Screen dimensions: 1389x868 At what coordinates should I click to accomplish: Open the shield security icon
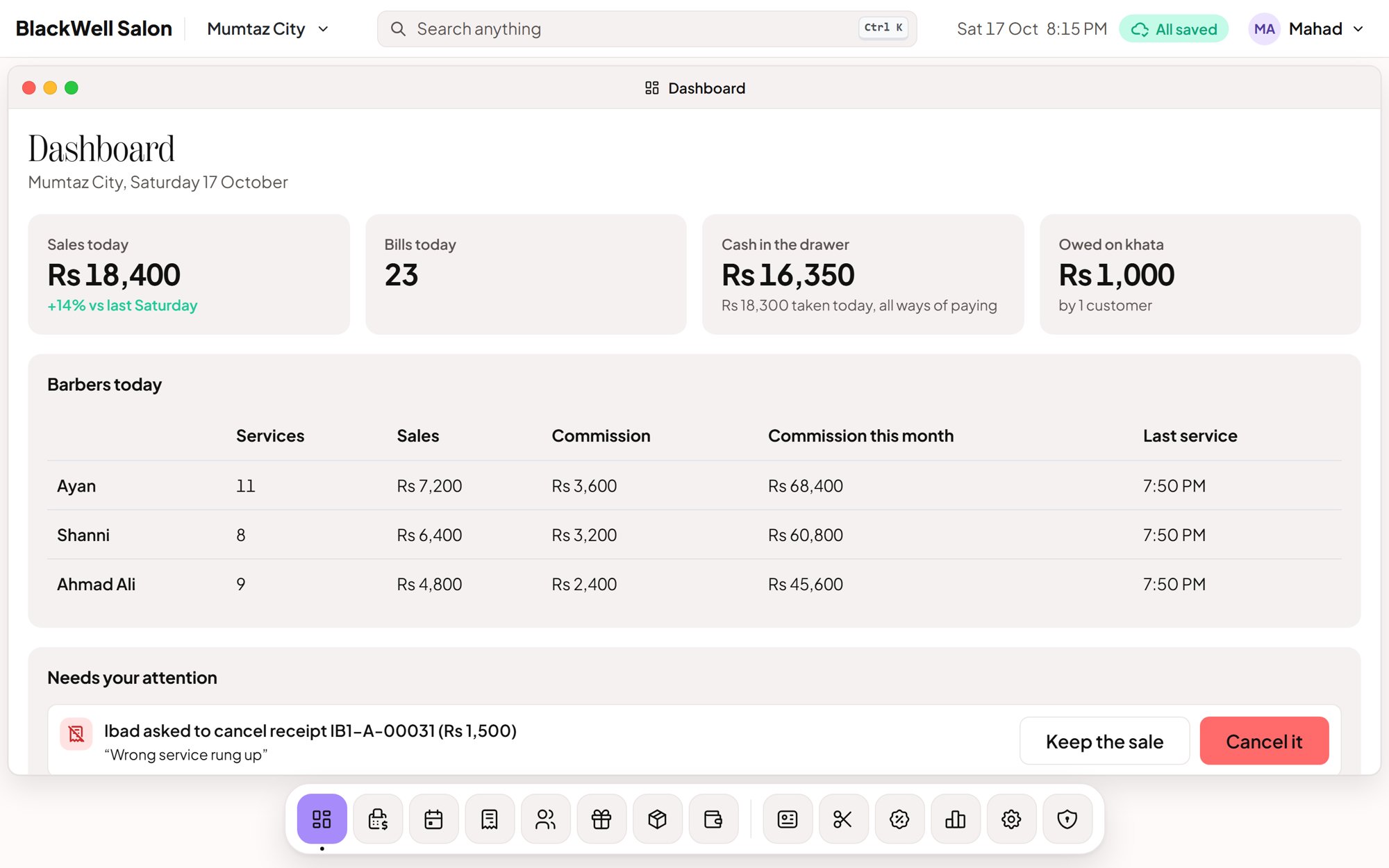pos(1067,819)
